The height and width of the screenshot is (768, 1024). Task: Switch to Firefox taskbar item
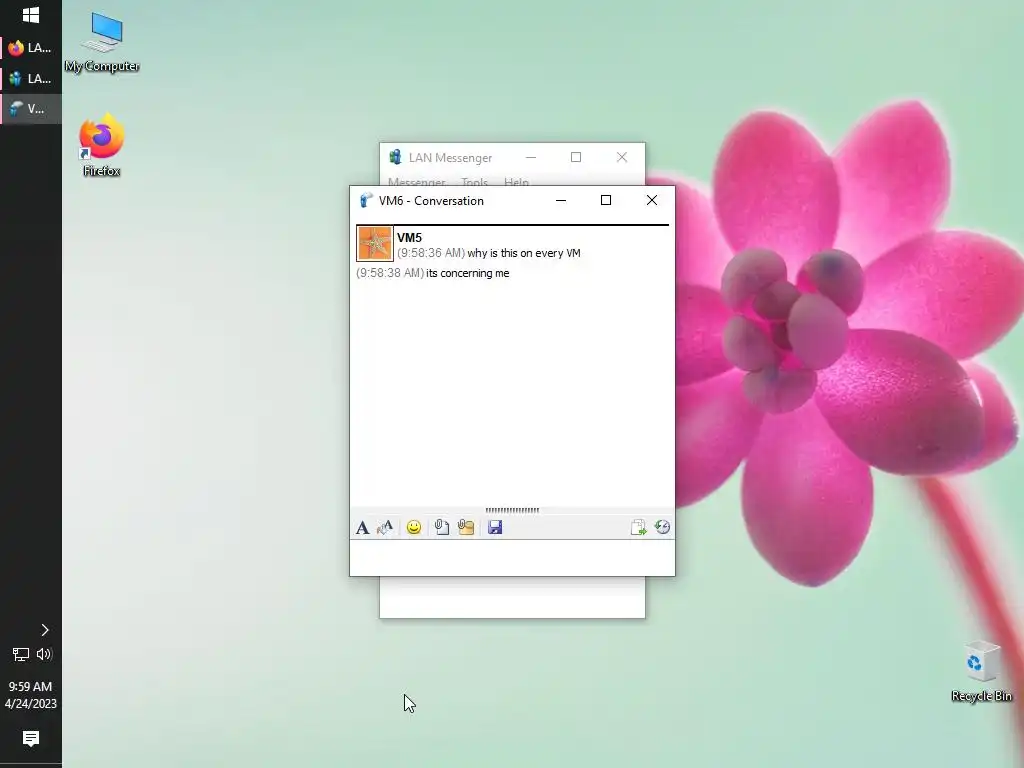tap(31, 48)
